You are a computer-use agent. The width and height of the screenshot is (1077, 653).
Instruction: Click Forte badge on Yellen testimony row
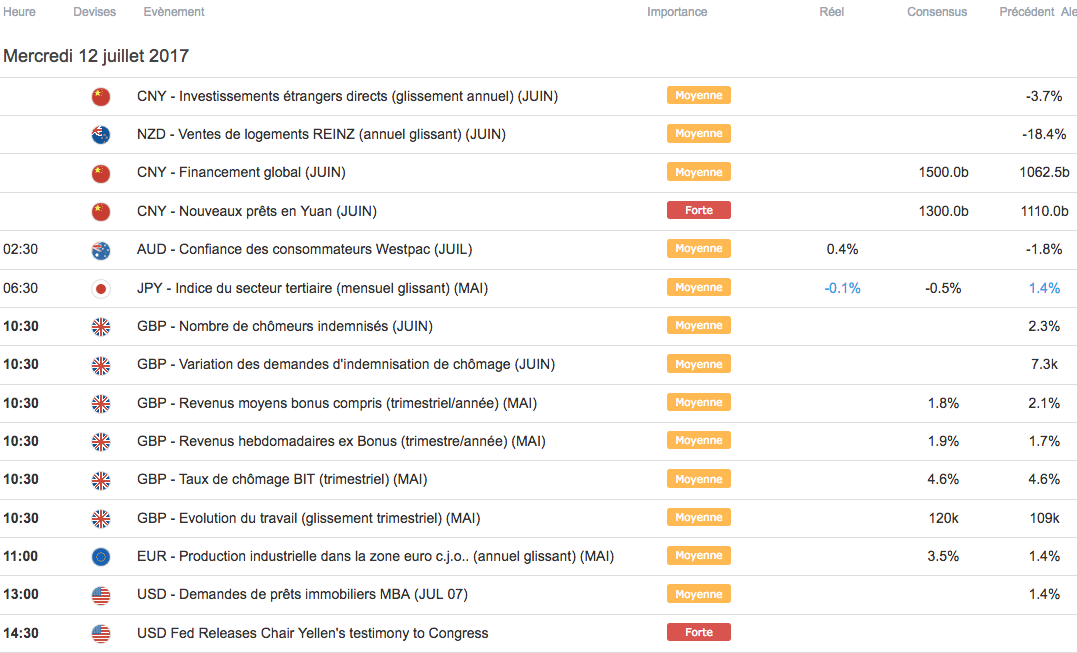click(699, 632)
